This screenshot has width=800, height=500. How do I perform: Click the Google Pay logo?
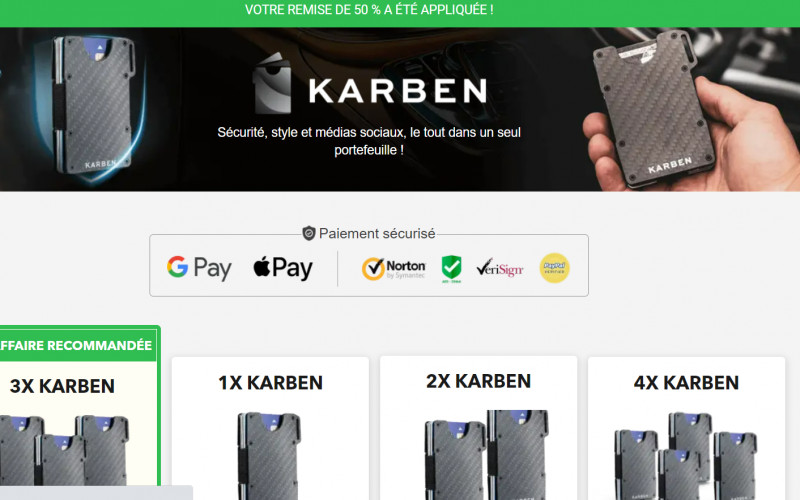point(199,267)
